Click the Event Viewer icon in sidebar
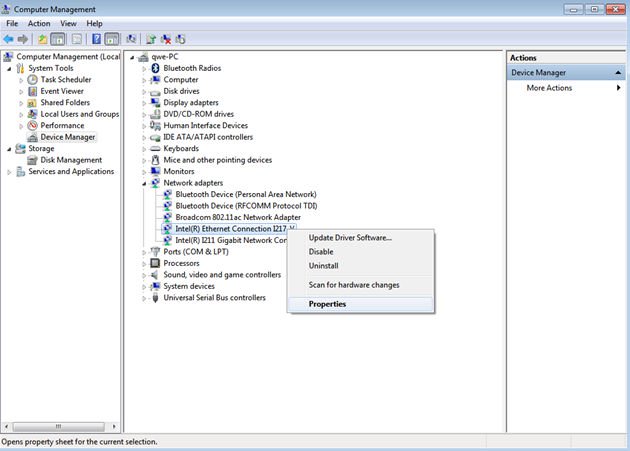630x451 pixels. (33, 91)
